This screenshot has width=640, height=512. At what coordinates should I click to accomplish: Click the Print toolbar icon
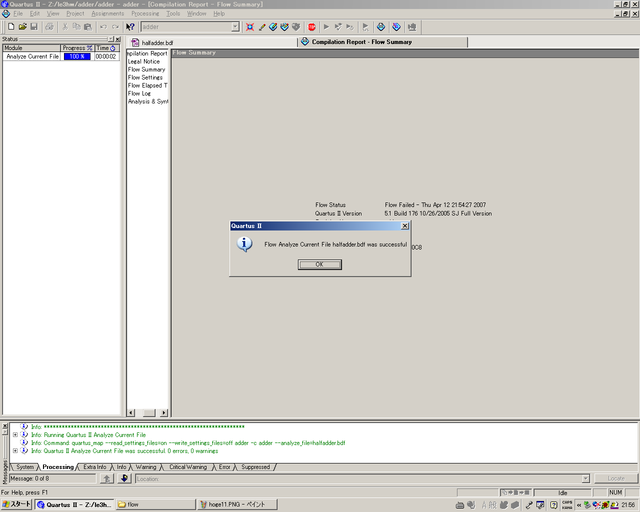[49, 27]
